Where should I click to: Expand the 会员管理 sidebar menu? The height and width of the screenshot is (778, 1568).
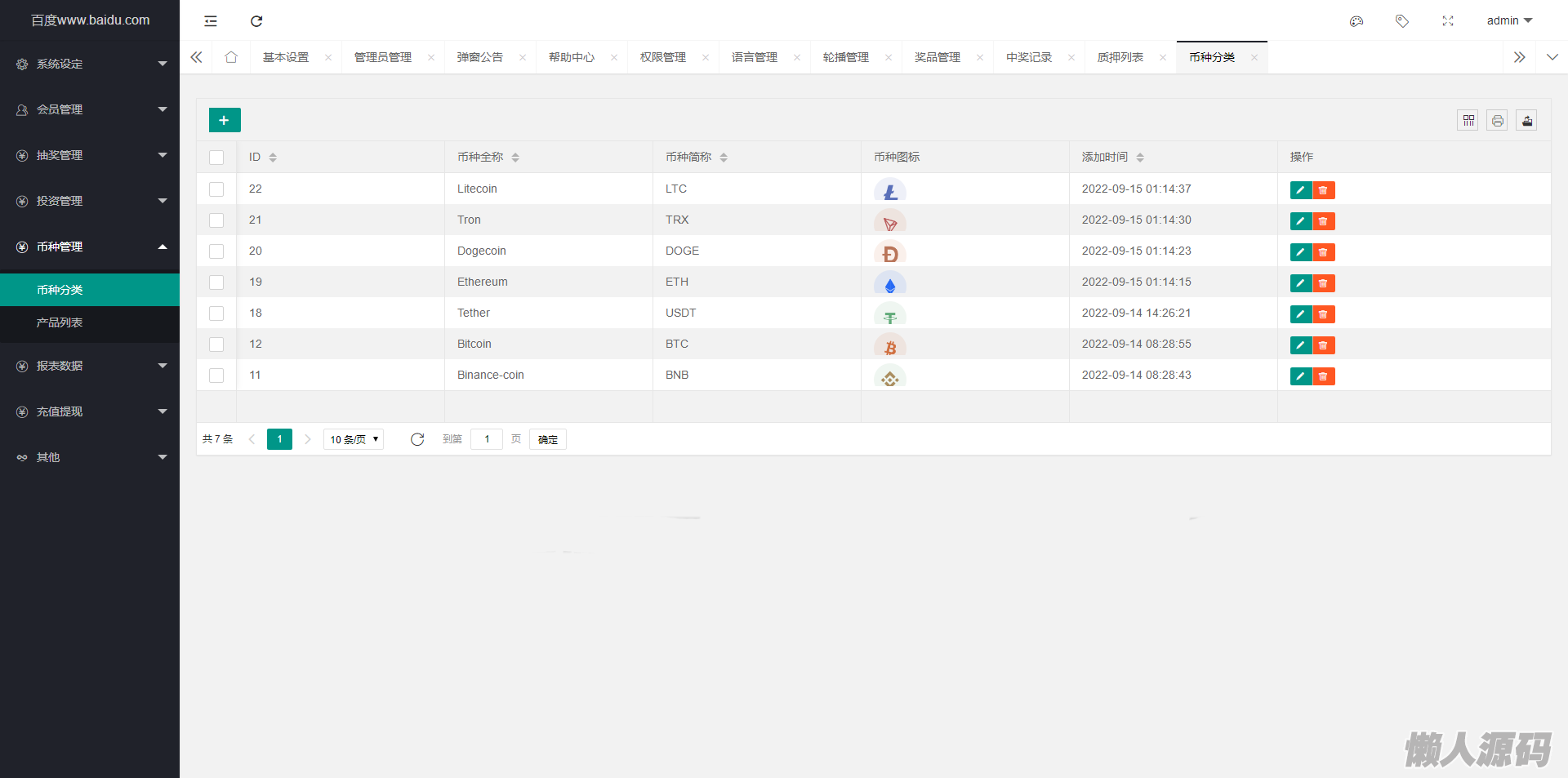pos(90,109)
